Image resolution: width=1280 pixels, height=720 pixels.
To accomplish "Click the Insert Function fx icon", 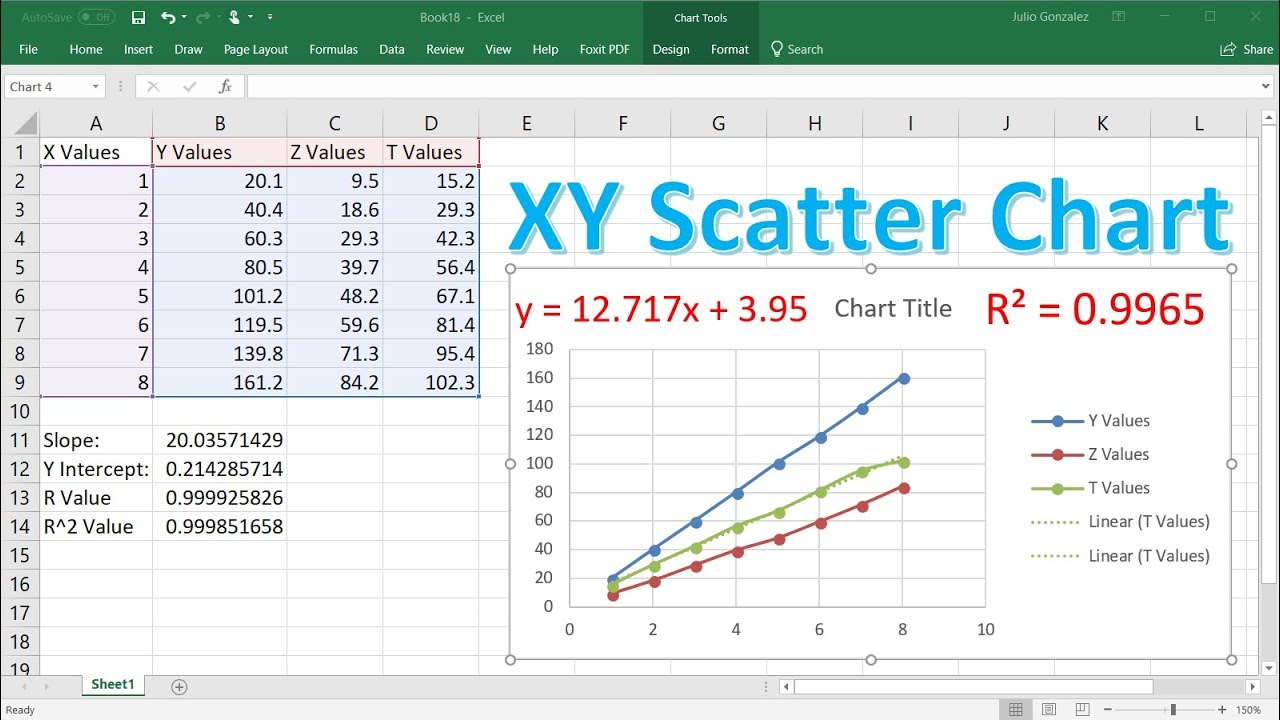I will (x=226, y=87).
